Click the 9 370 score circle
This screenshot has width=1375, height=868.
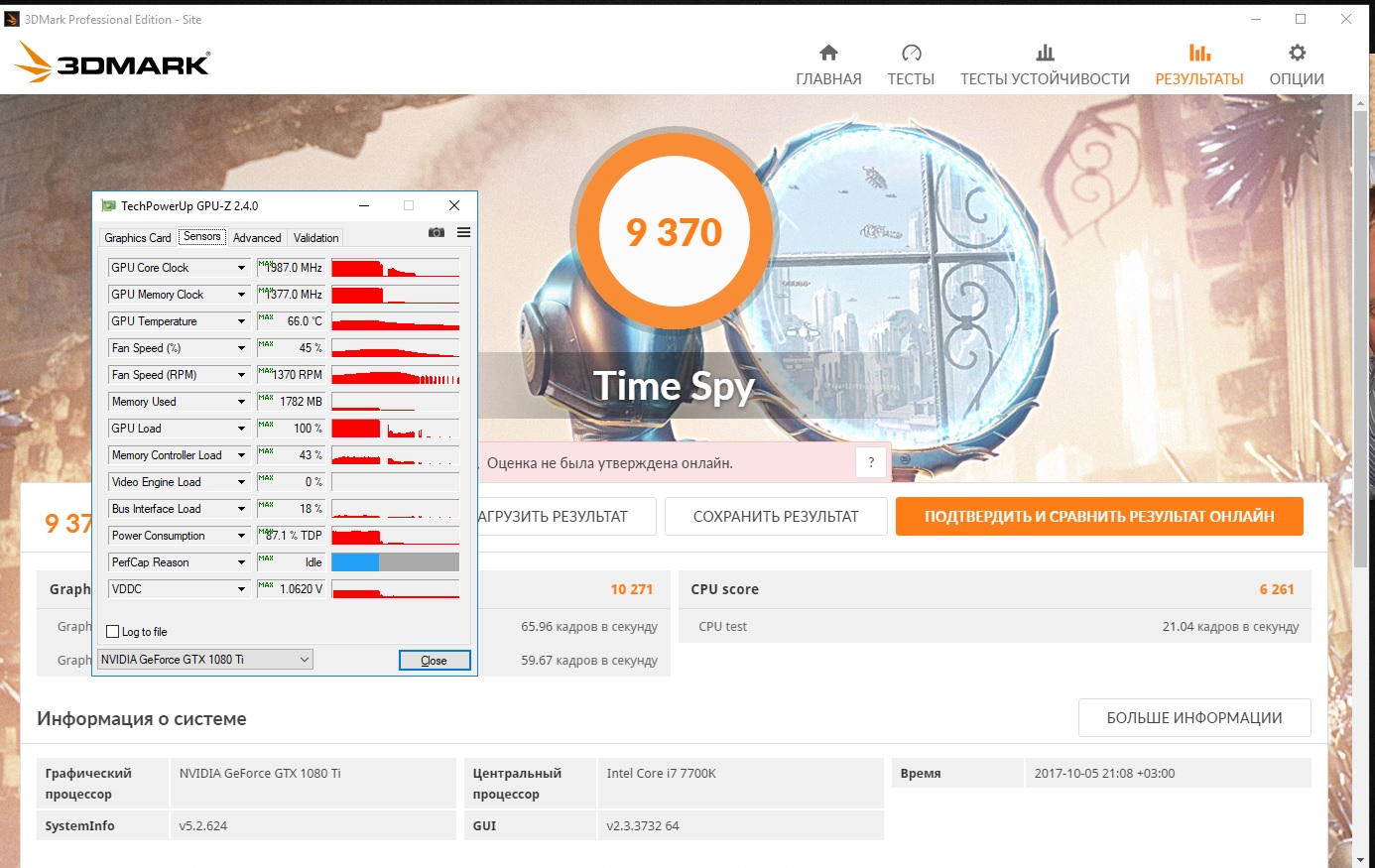pyautogui.click(x=675, y=231)
